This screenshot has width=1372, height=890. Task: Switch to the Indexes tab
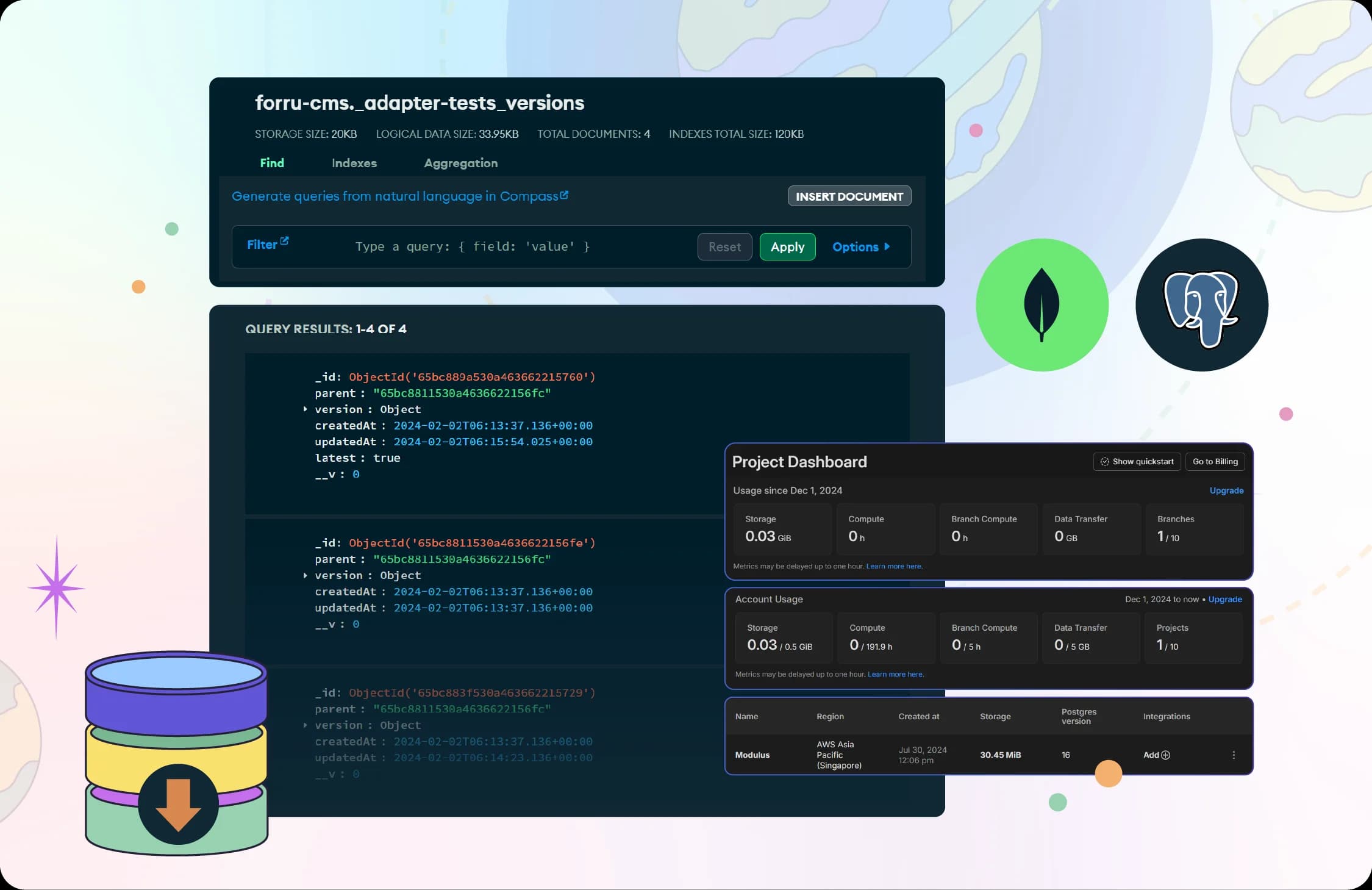pos(354,163)
